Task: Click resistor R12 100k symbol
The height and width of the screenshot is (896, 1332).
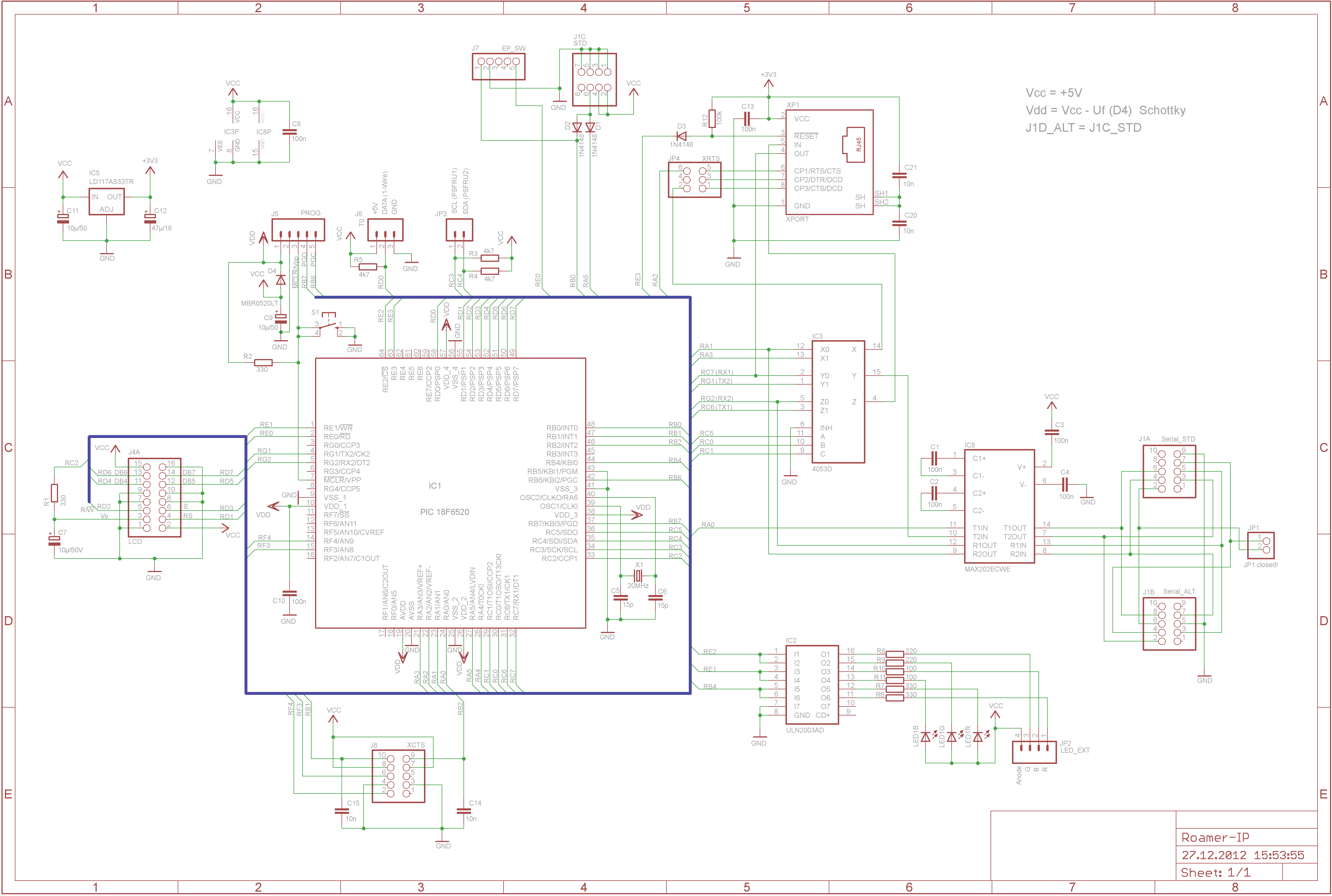Action: click(x=712, y=119)
